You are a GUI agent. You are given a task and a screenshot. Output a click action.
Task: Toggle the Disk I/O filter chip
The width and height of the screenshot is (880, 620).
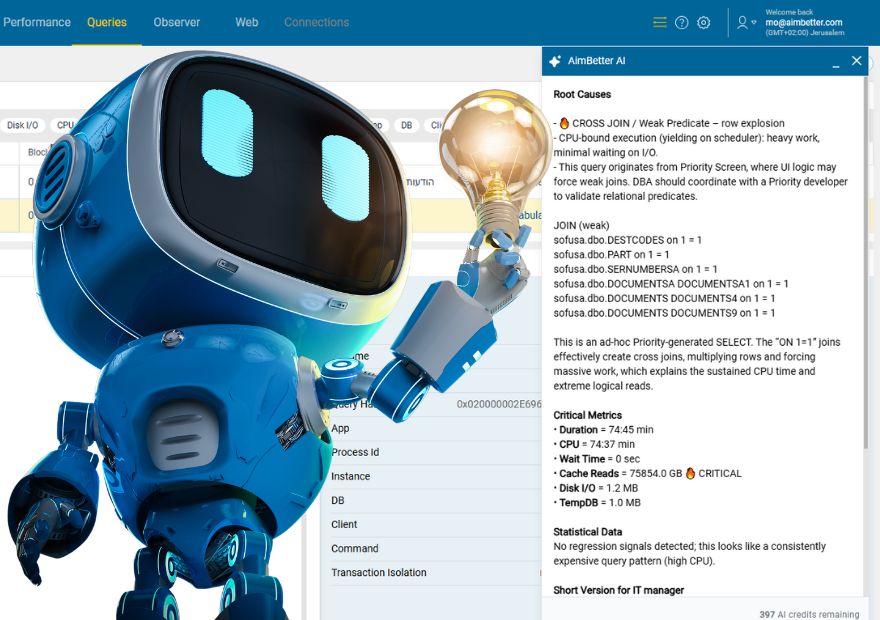(x=22, y=125)
